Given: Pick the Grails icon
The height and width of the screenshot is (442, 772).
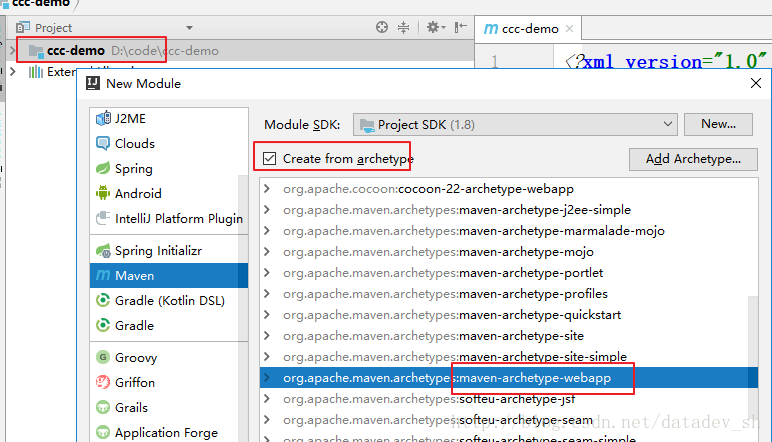Looking at the screenshot, I should click(103, 407).
